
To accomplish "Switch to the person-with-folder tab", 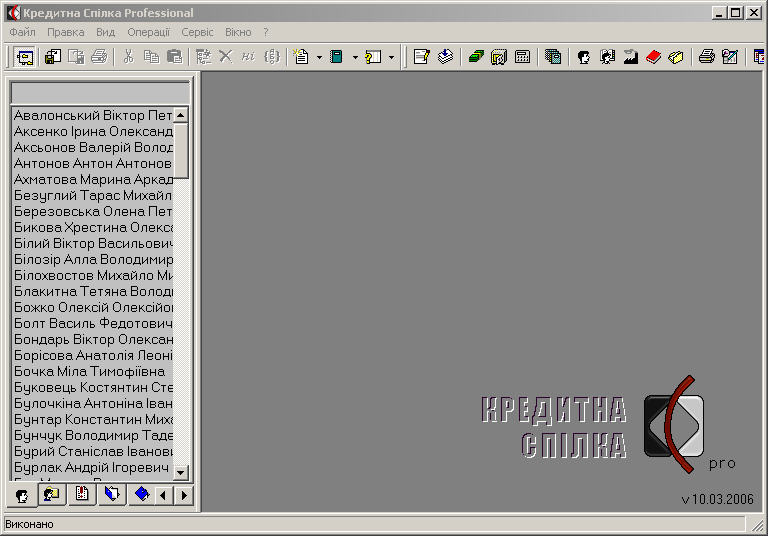I will coord(51,494).
